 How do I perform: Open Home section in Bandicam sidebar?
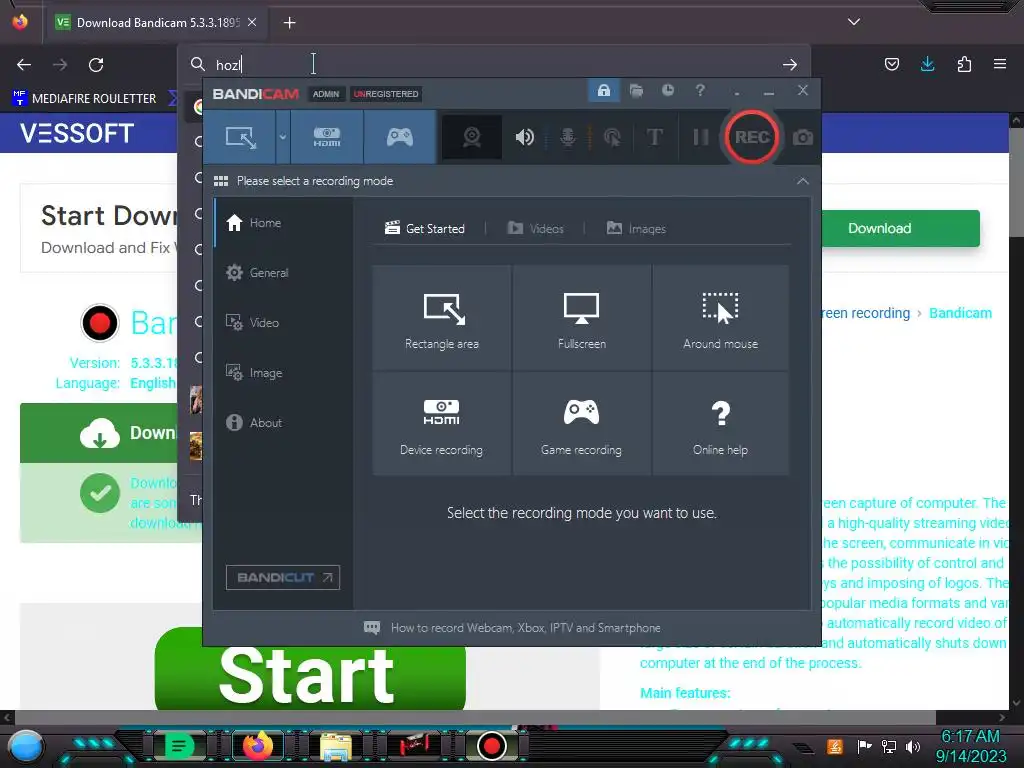[x=283, y=223]
